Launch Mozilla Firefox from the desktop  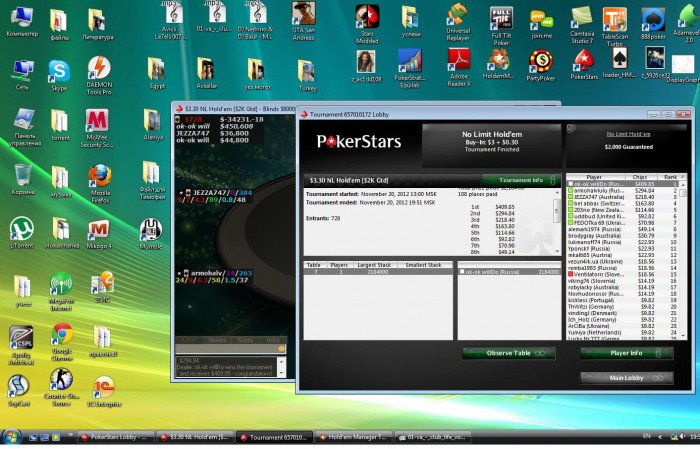100,183
